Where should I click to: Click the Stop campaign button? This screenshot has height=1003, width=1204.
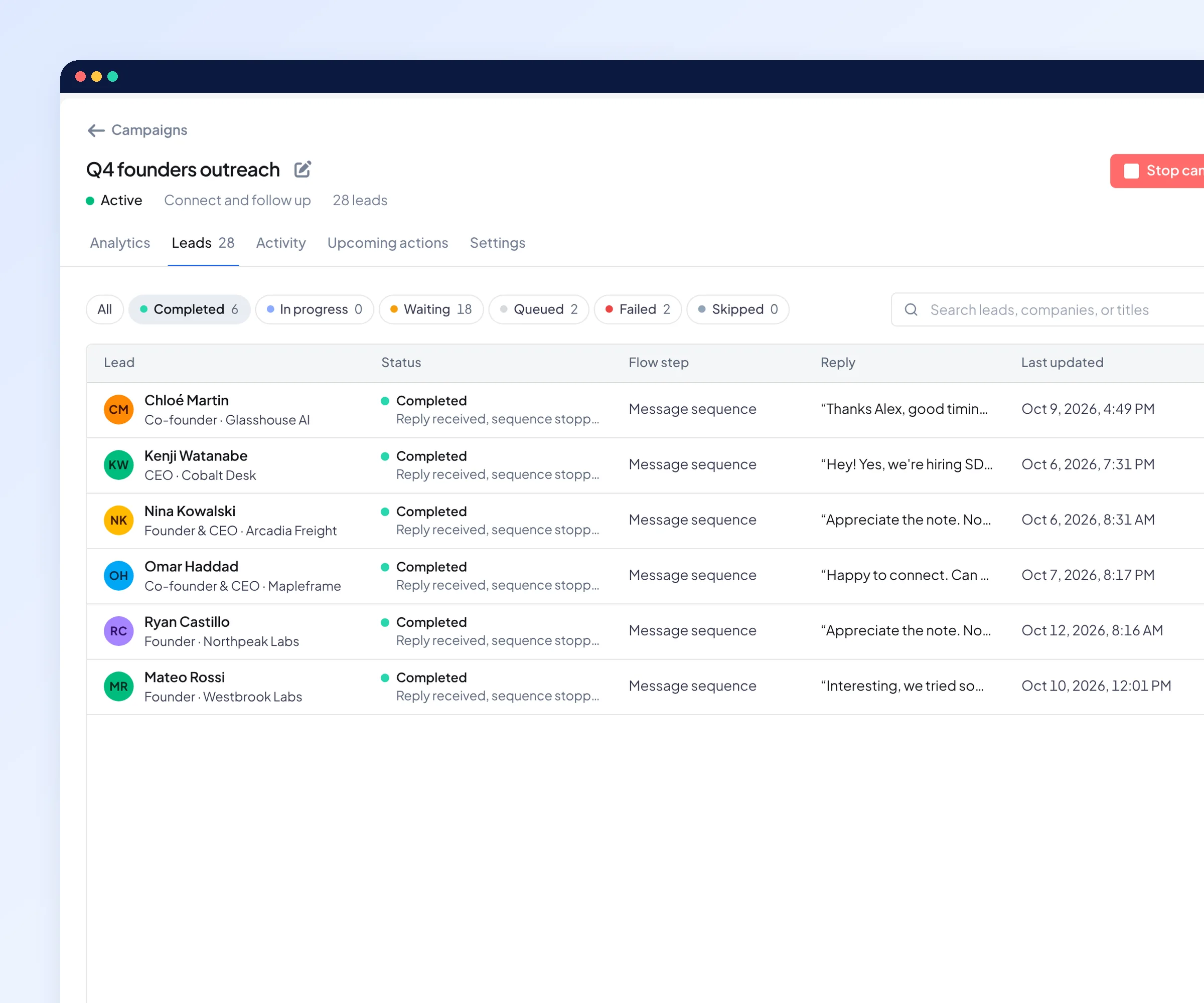coord(1157,171)
